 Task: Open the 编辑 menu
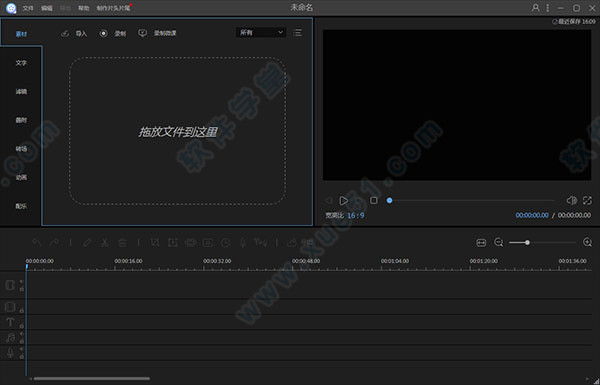47,8
